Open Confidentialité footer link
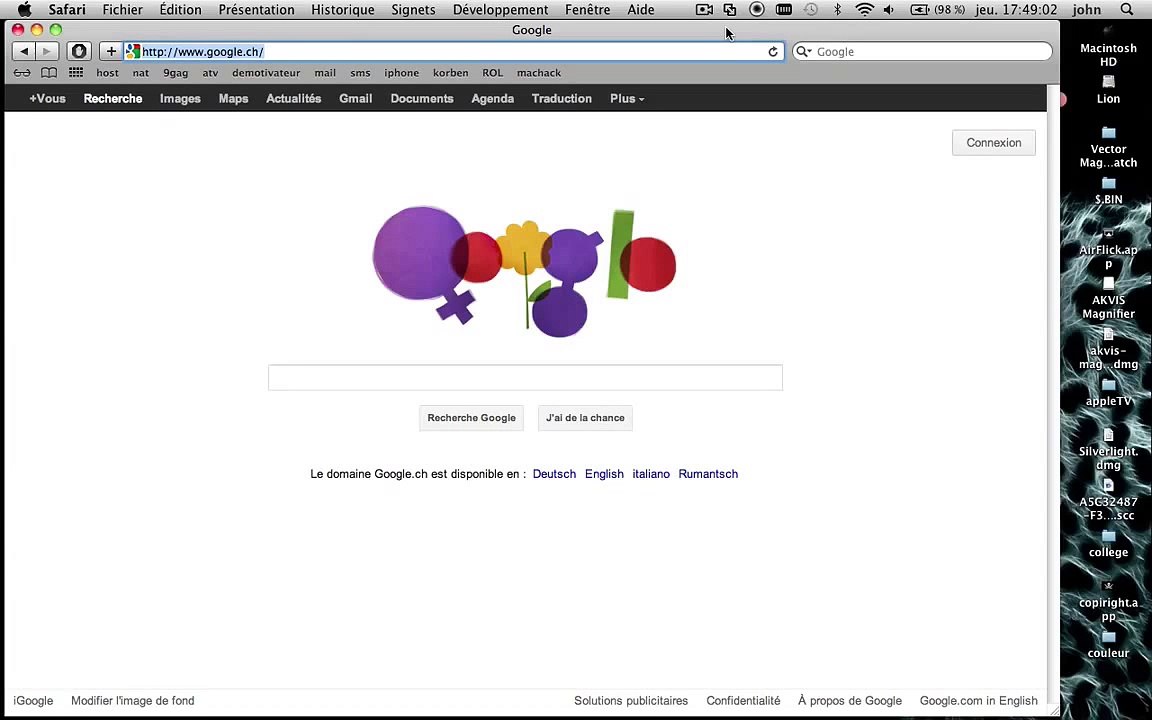This screenshot has width=1152, height=720. tap(744, 701)
